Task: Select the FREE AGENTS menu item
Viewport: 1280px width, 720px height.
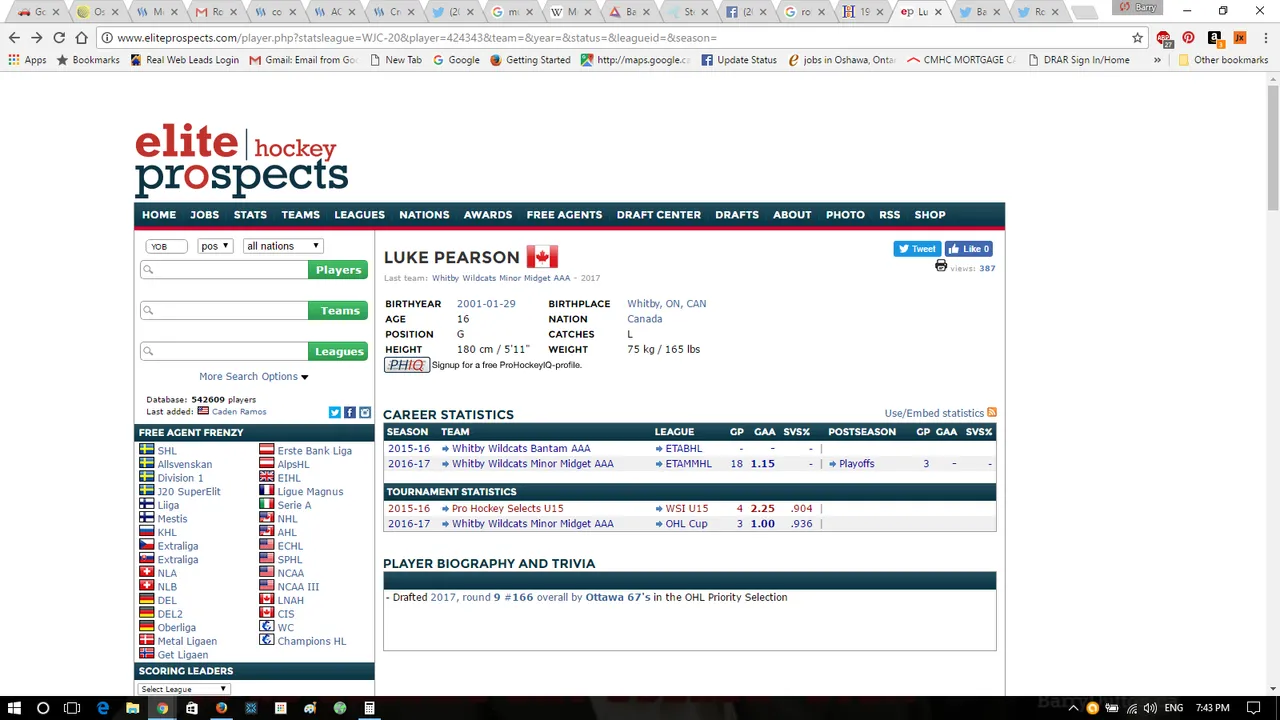Action: pos(564,215)
